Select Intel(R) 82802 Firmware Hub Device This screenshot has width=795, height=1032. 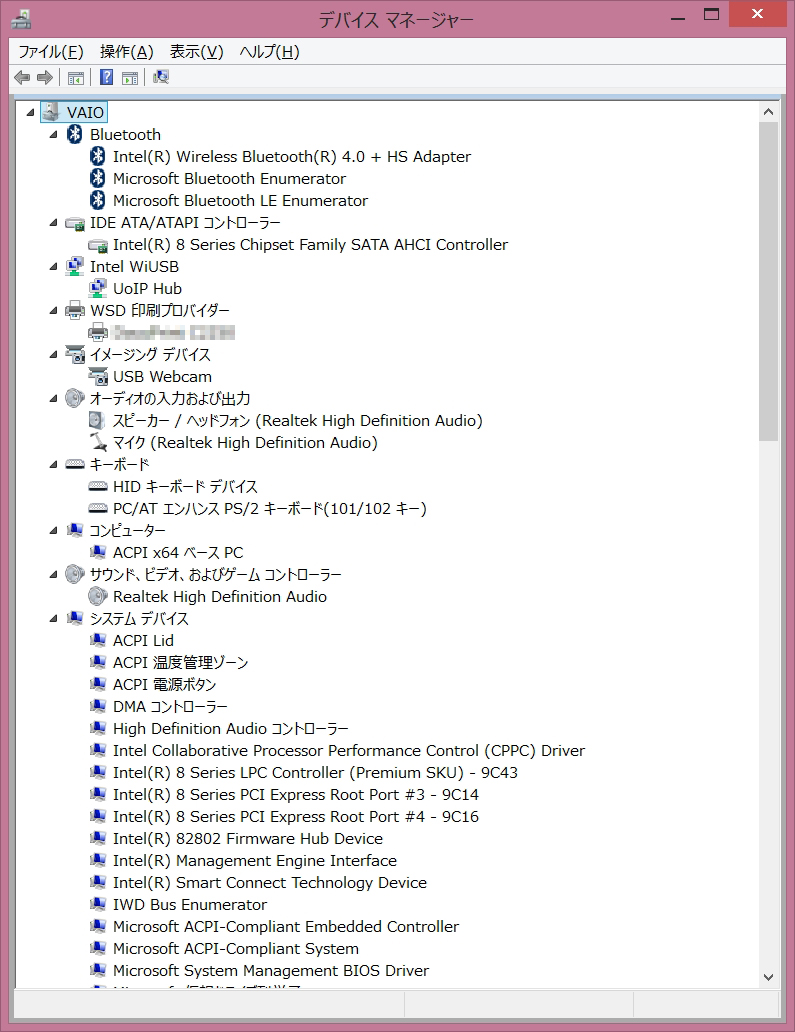247,838
